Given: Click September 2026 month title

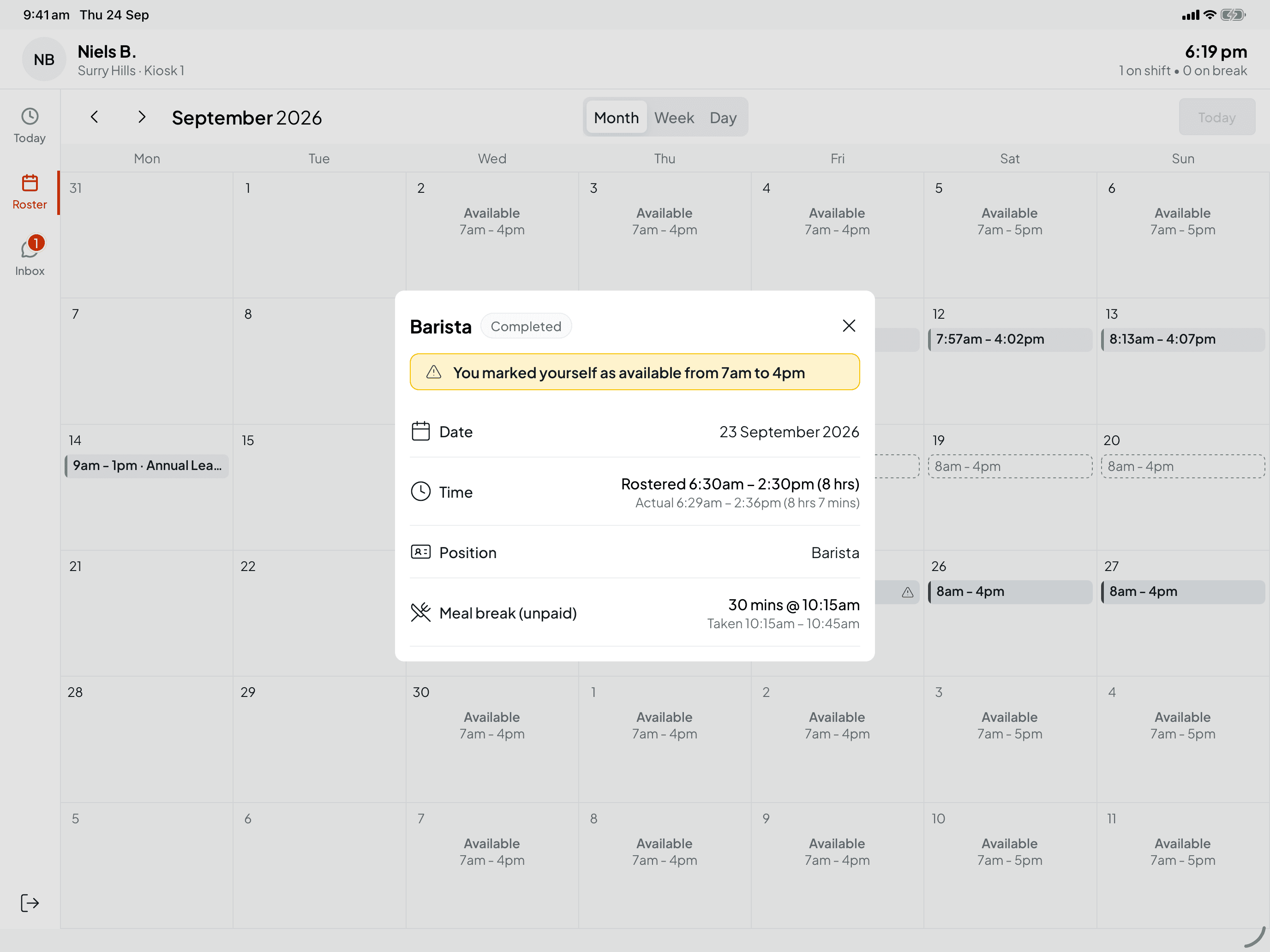Looking at the screenshot, I should click(247, 118).
